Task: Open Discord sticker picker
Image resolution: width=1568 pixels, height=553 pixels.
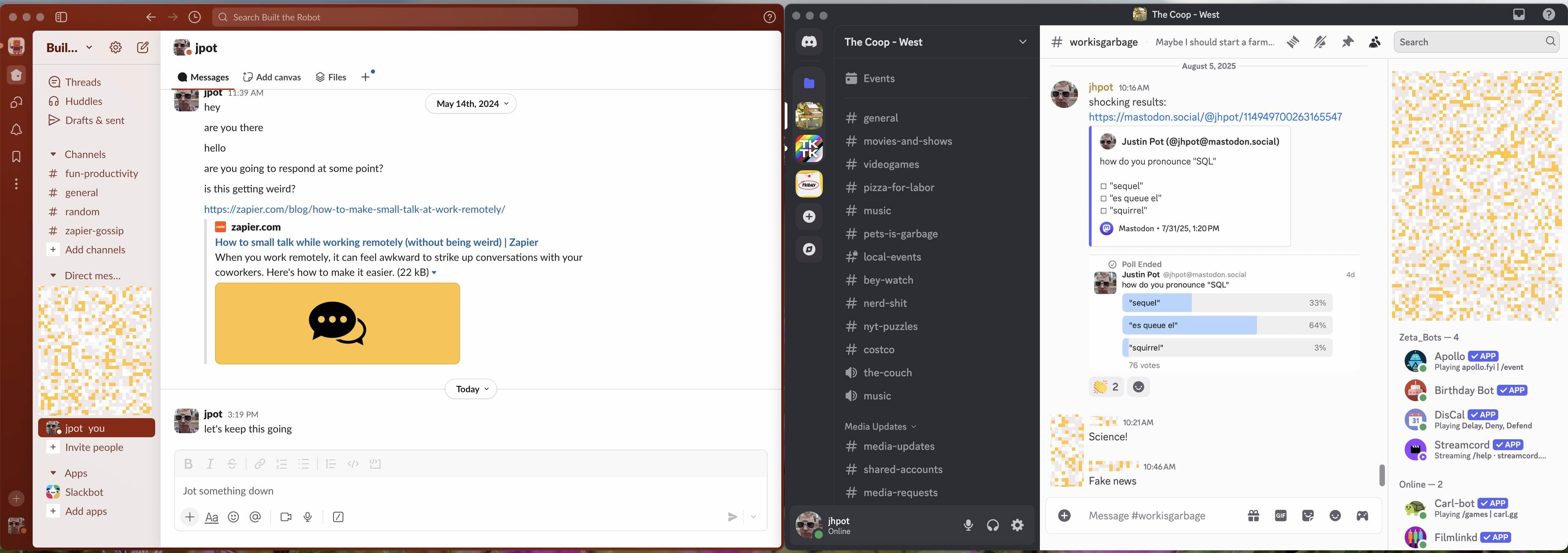Action: click(1308, 516)
